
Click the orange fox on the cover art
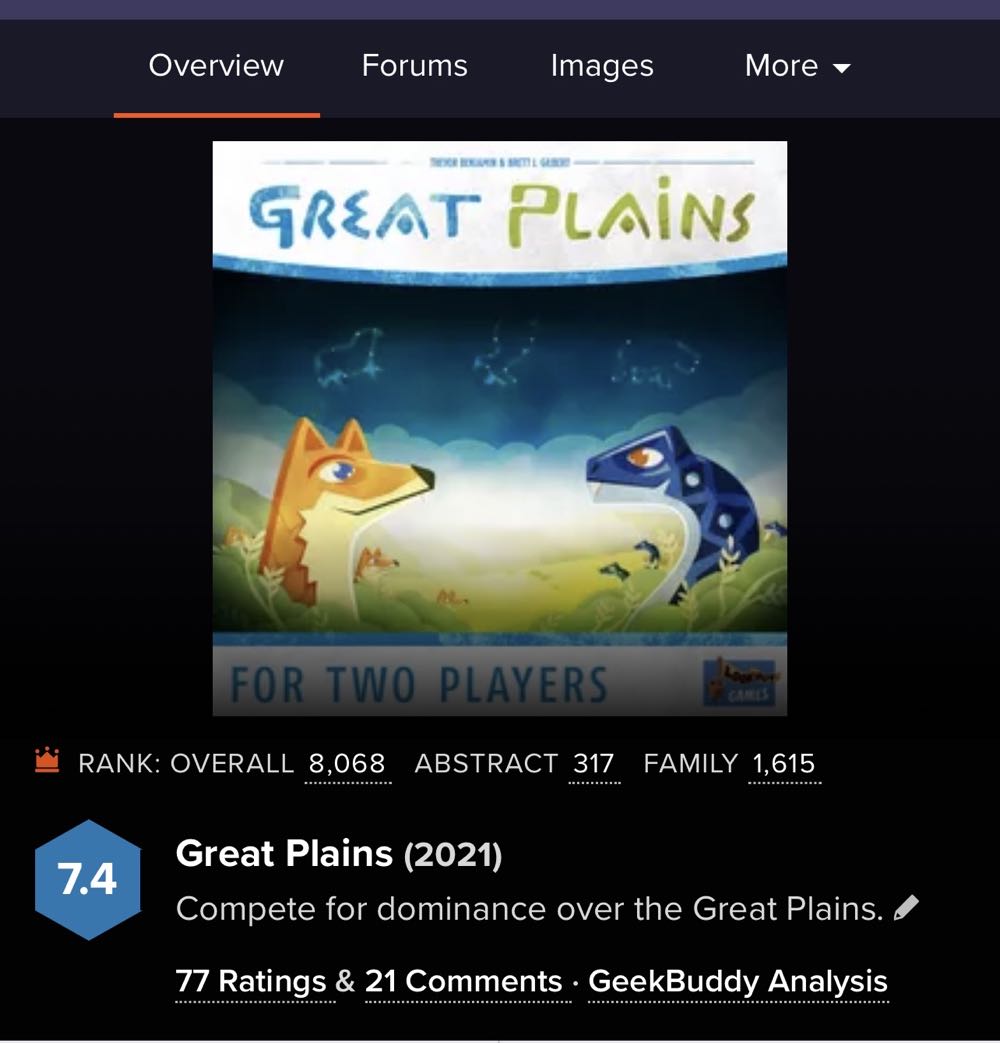pyautogui.click(x=339, y=506)
